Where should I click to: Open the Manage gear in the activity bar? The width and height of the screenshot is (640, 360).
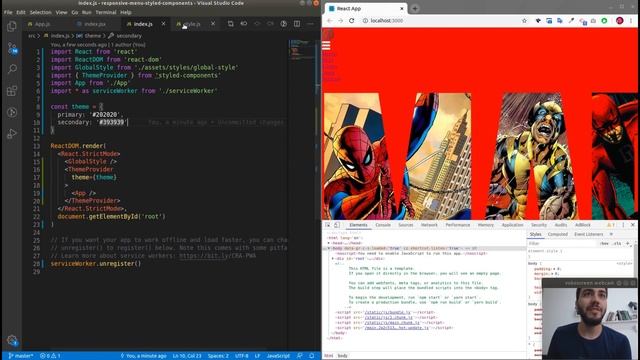pyautogui.click(x=12, y=340)
